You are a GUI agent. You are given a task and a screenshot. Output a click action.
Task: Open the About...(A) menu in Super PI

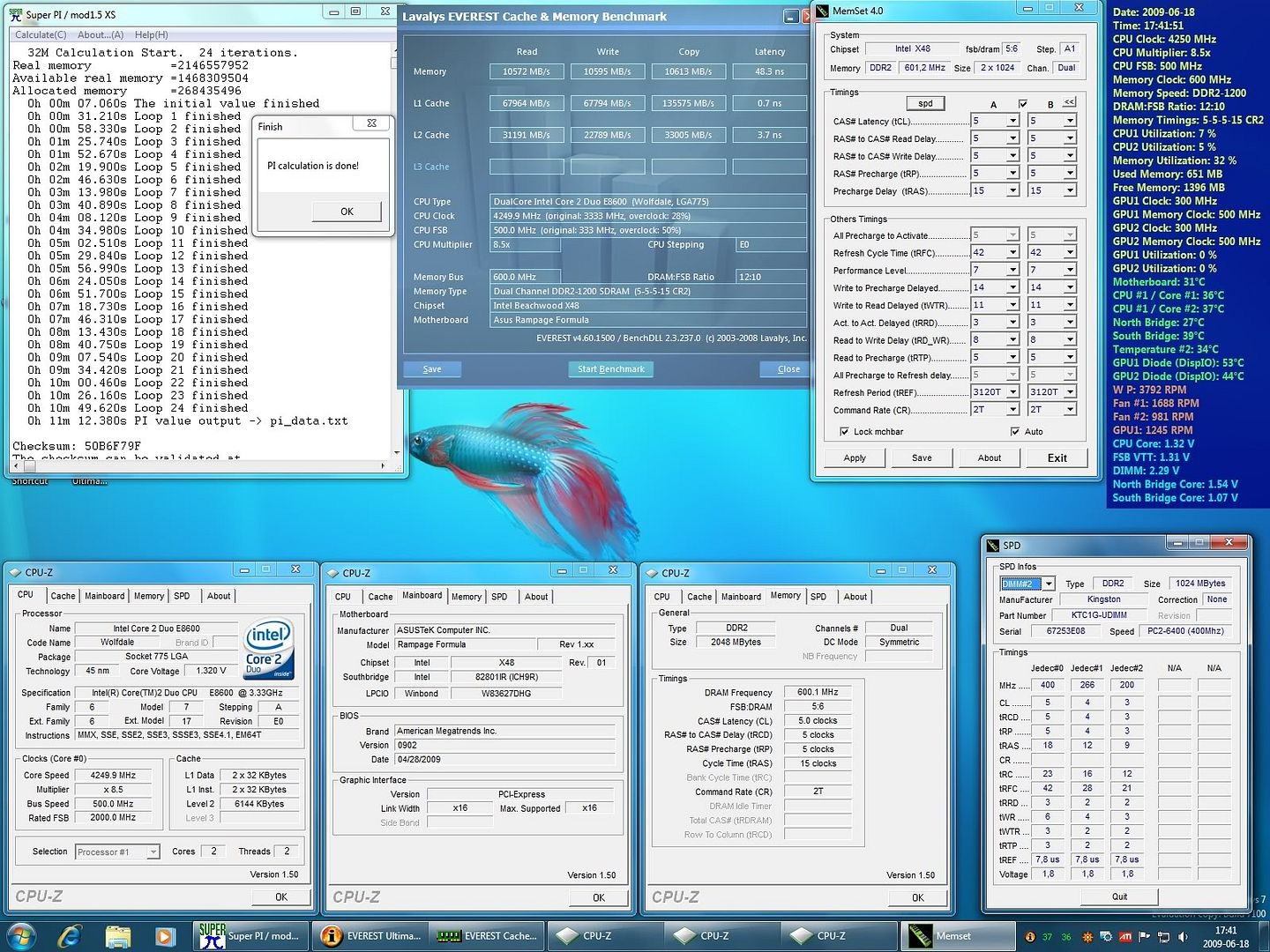point(101,34)
